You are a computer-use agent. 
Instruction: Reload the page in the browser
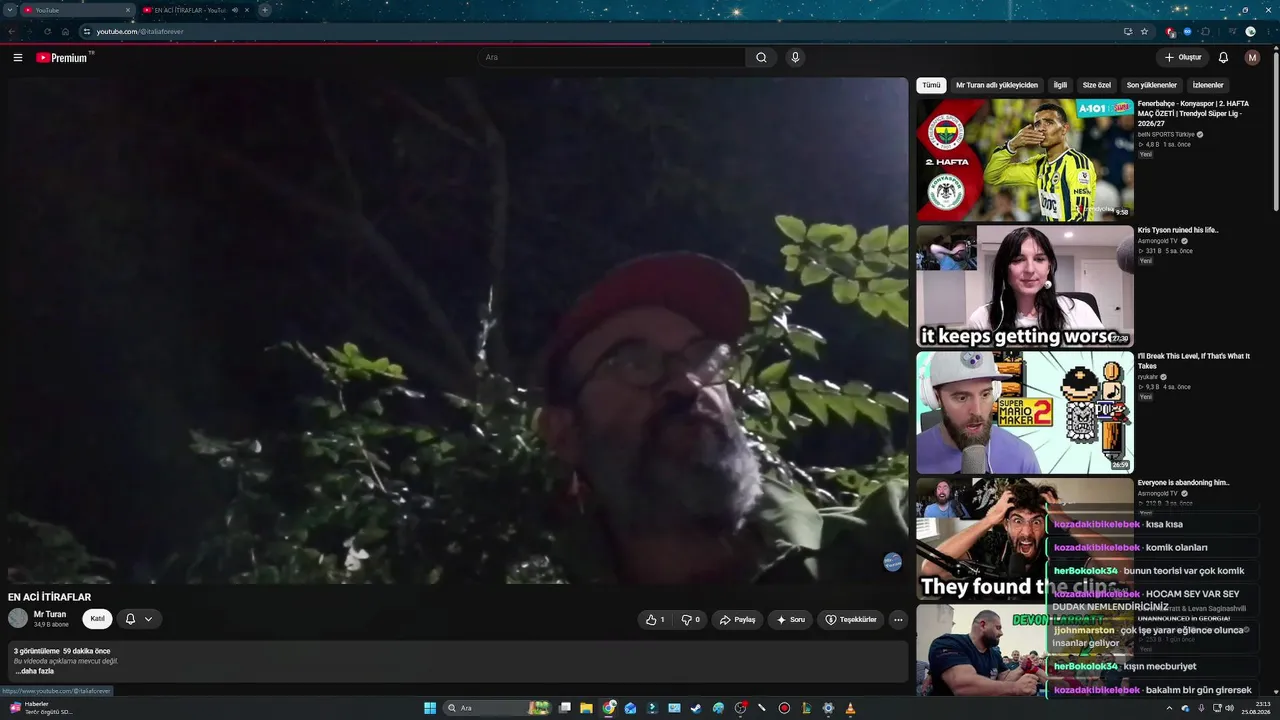click(x=47, y=32)
